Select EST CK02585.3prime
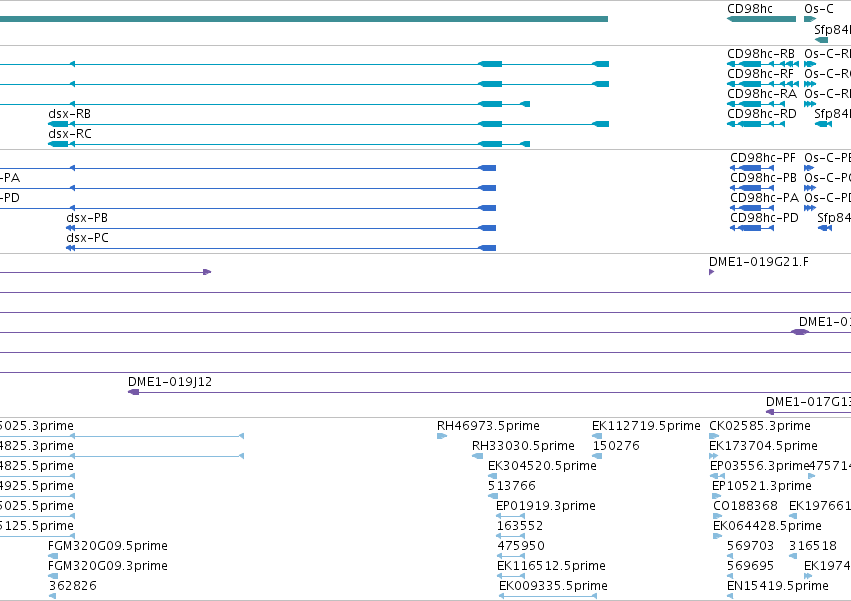Screen dimensions: 851x601 click(x=760, y=426)
